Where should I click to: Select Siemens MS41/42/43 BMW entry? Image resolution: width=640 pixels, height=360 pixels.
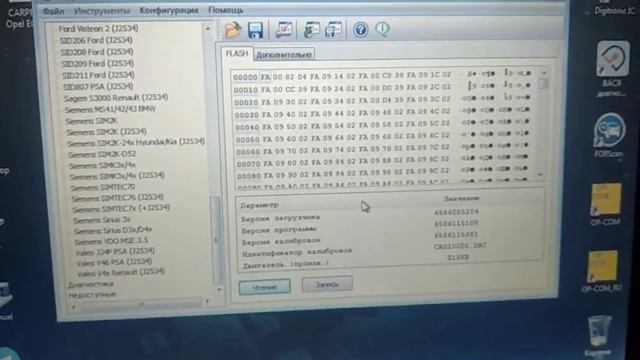coord(110,109)
